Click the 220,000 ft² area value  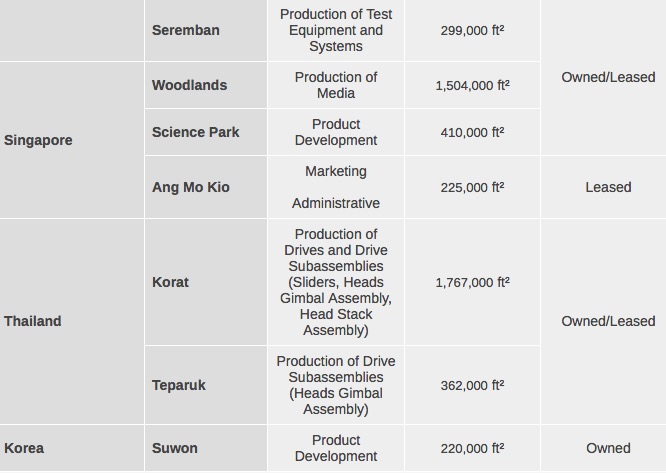(x=472, y=448)
